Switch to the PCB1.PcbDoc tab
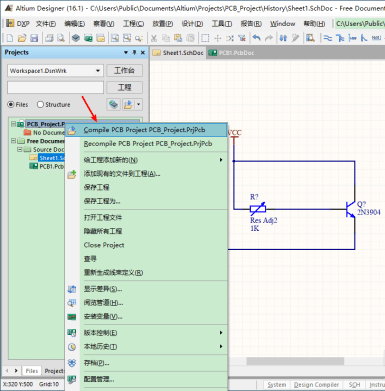This screenshot has width=385, height=391. 232,53
